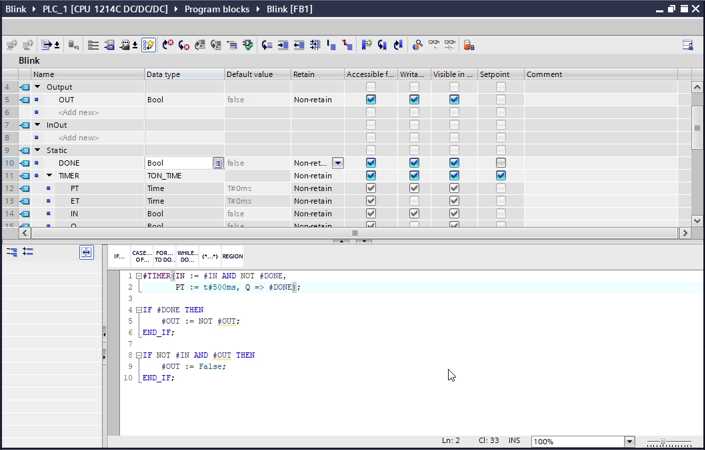Collapse the Static section

pos(38,150)
